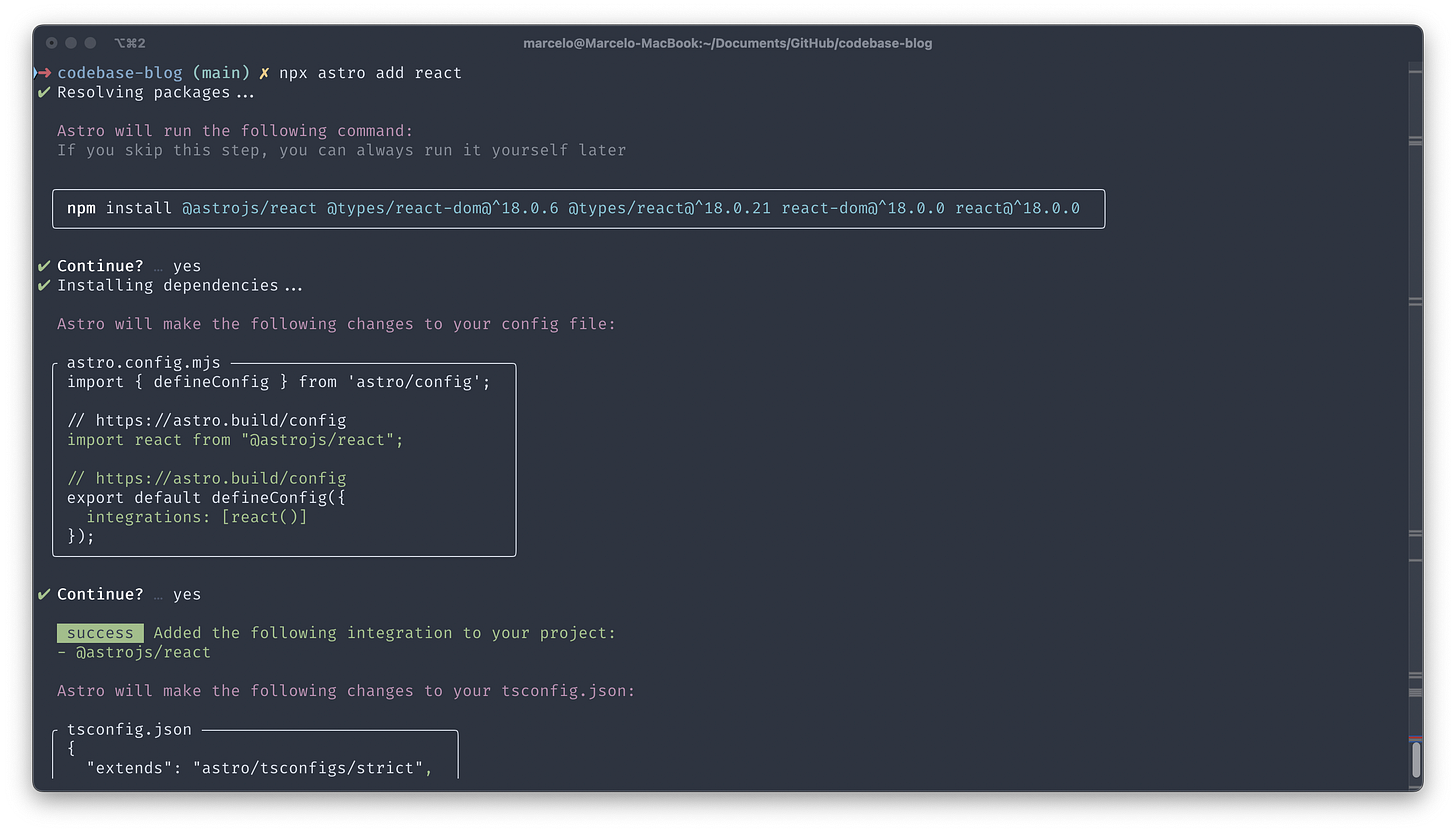Screen dimensions: 1456x832
Task: Click 'integrations: [react()]' line
Action: coord(197,517)
